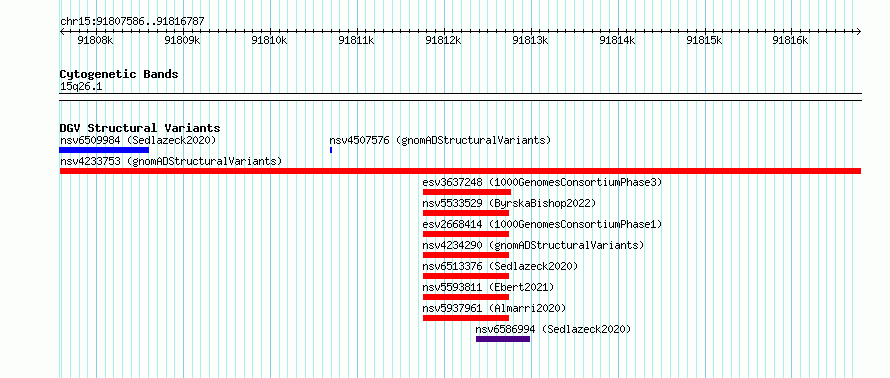Click the 91809k ruler mark
Viewport: 890px width, 378px height.
coord(183,41)
